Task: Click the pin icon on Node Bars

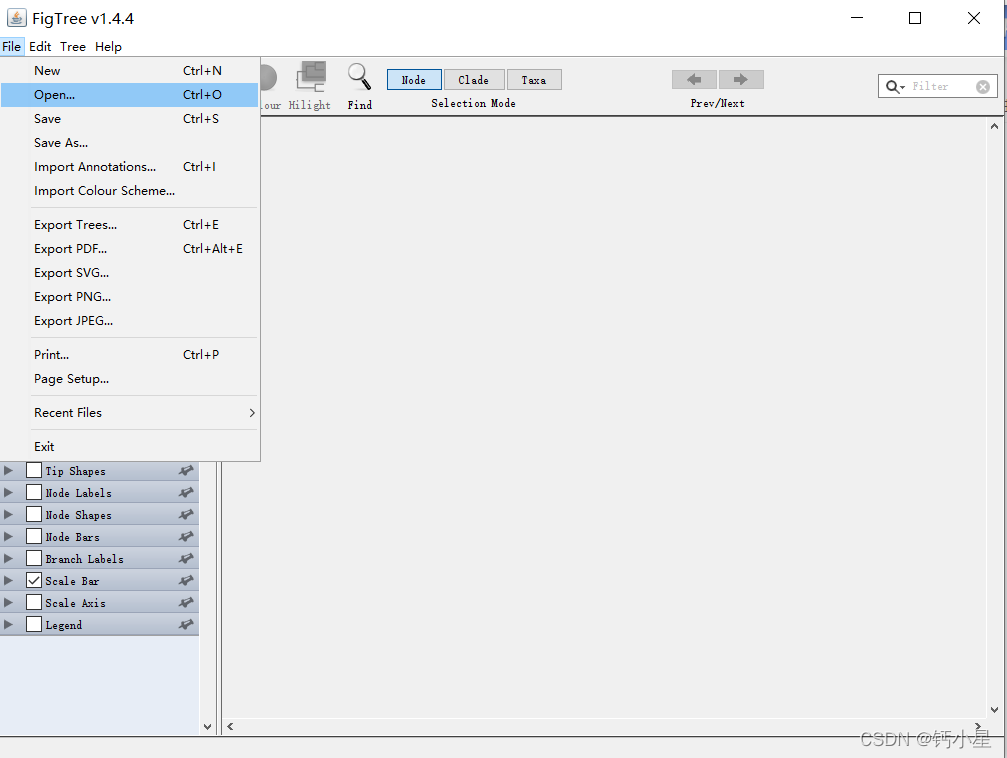Action: click(x=186, y=536)
